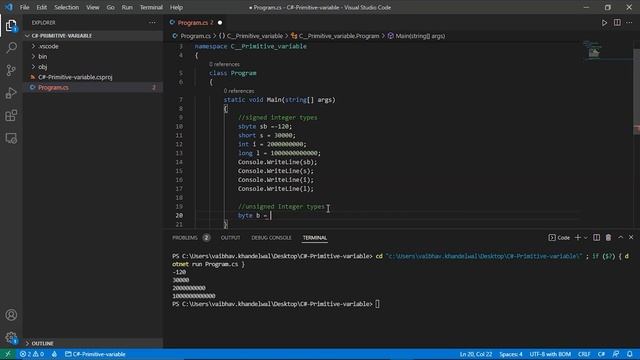The image size is (640, 360).
Task: Open remote window indicator in status bar
Action: coord(8,354)
